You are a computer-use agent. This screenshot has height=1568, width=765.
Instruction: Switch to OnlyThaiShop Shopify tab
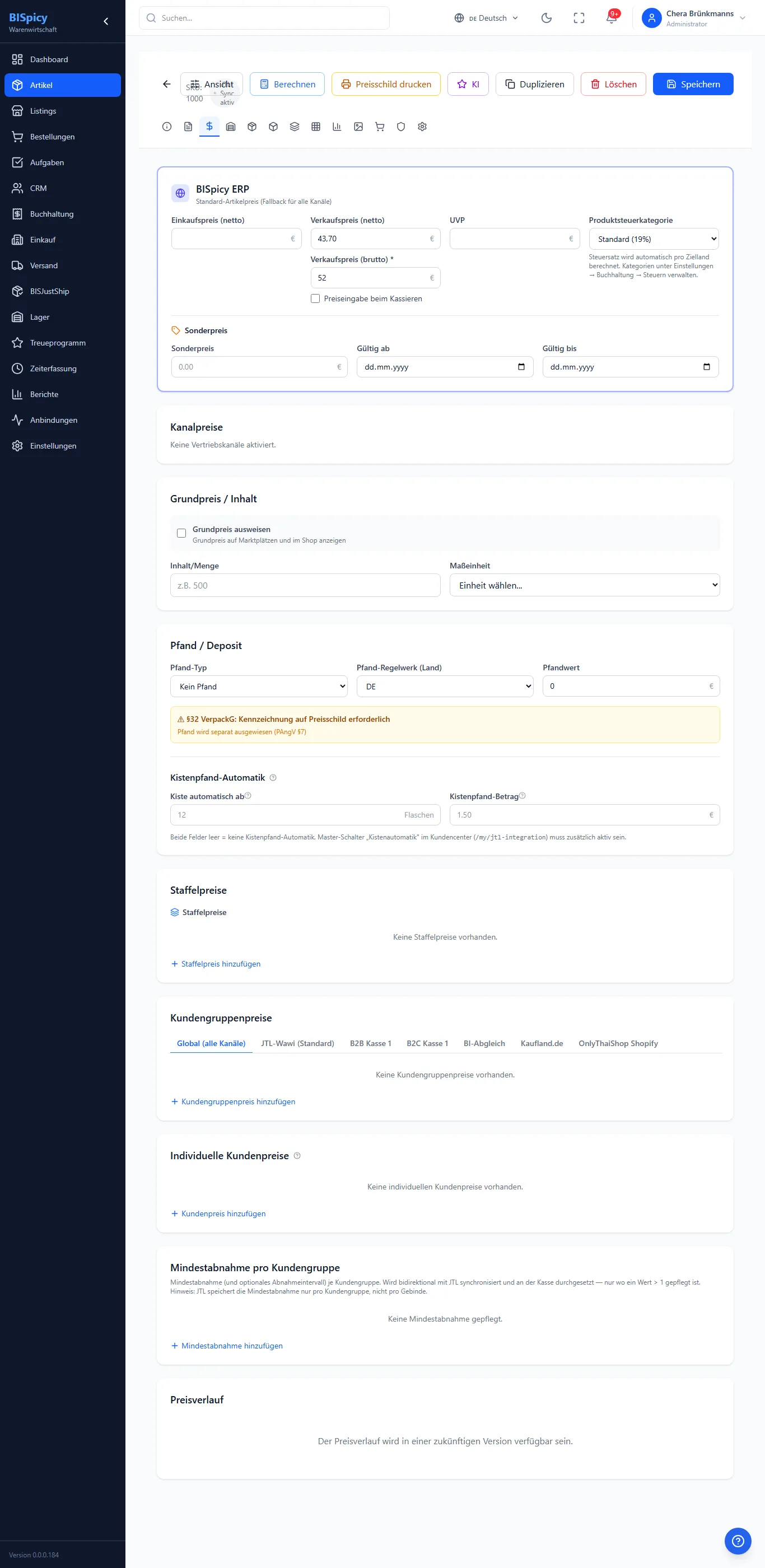click(618, 1043)
